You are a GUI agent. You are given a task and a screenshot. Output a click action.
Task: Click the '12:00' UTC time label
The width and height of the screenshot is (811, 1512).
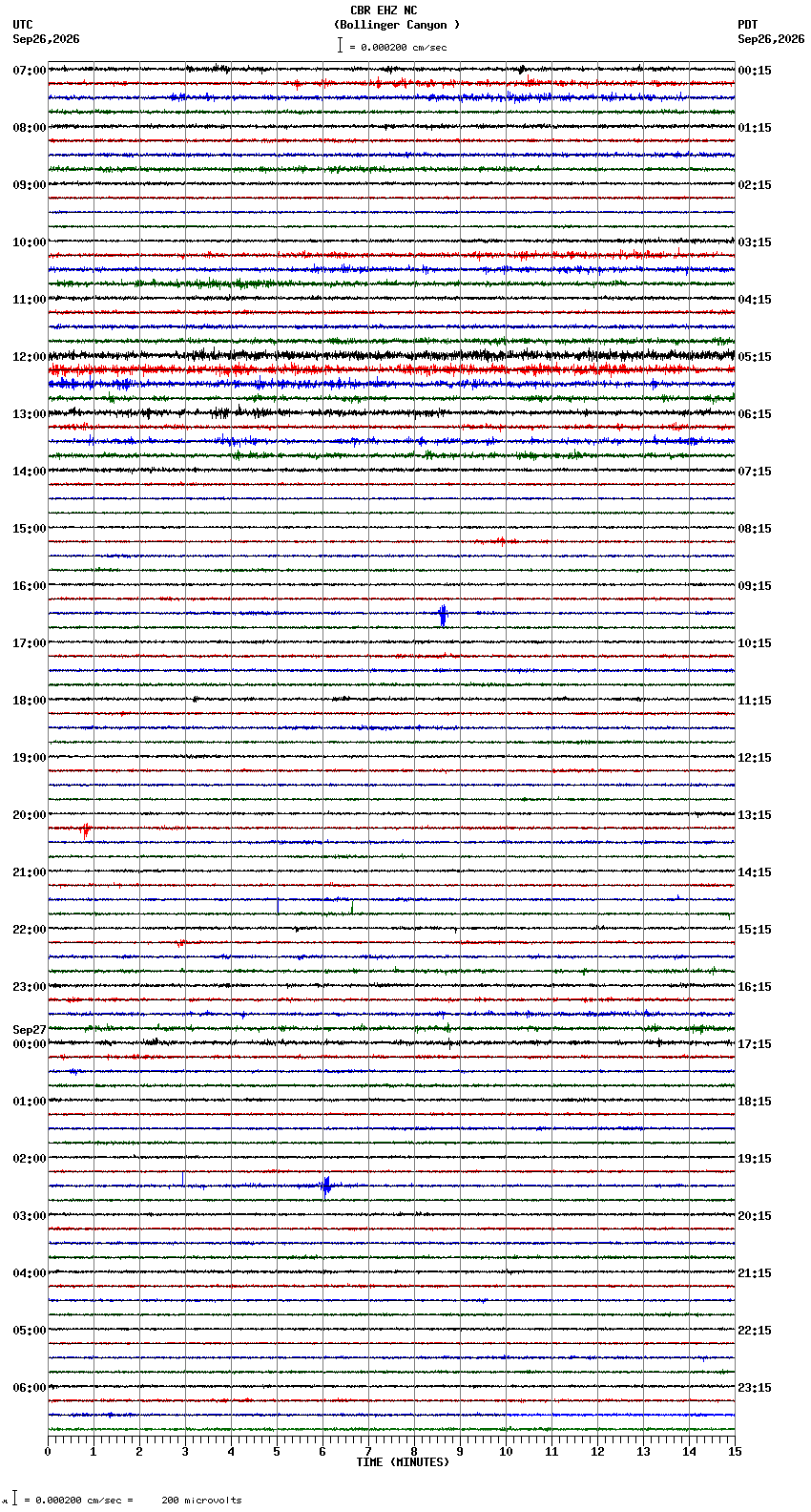pyautogui.click(x=30, y=357)
